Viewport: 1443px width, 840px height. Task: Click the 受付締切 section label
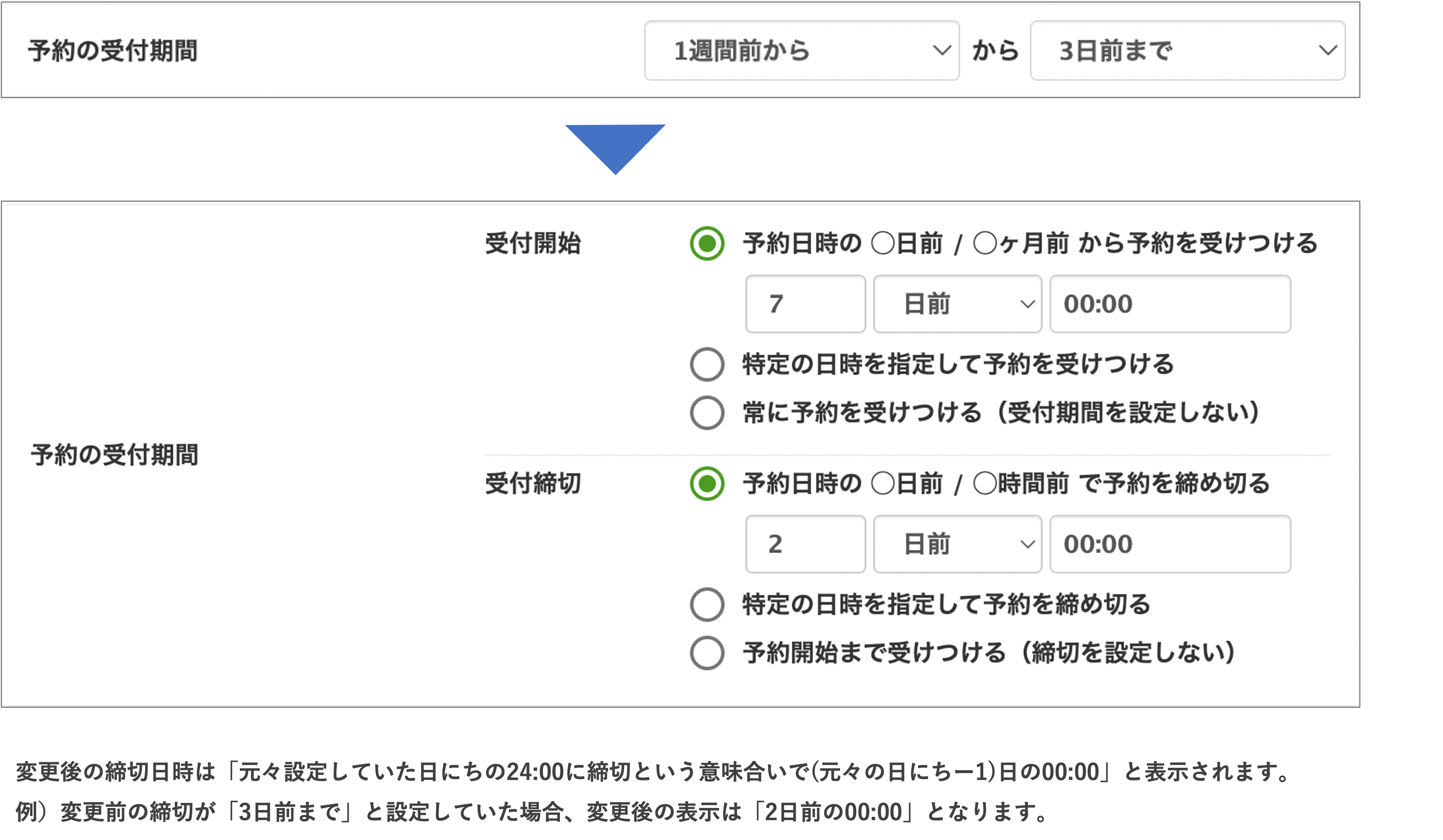(533, 483)
